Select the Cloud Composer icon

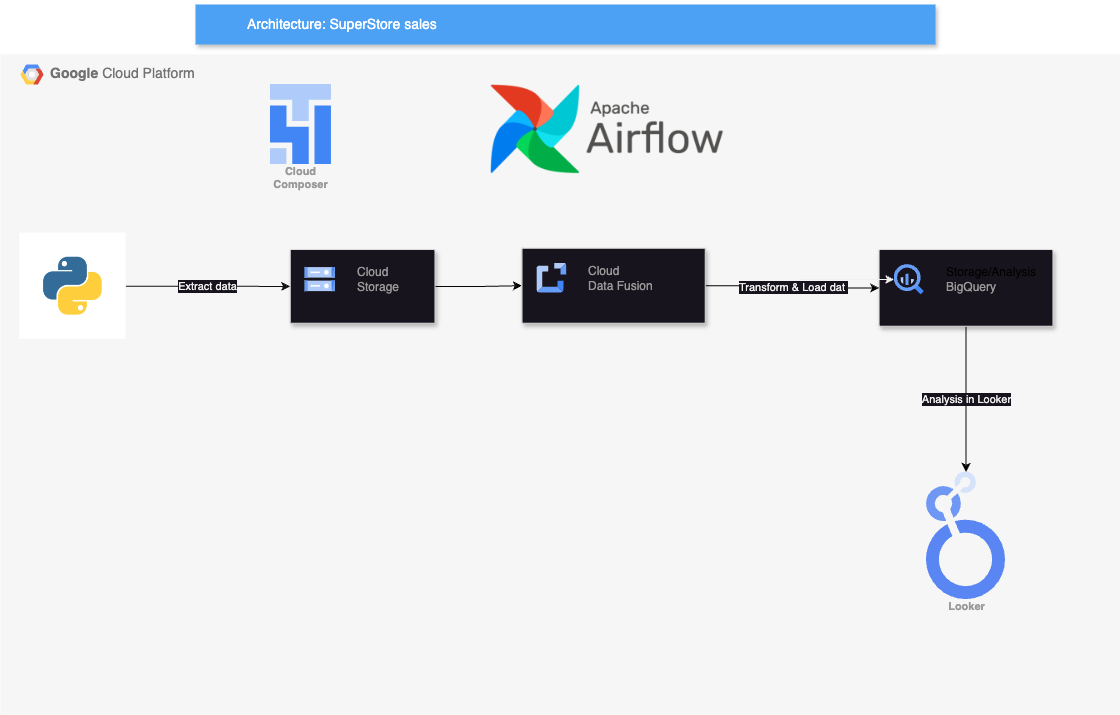point(299,122)
